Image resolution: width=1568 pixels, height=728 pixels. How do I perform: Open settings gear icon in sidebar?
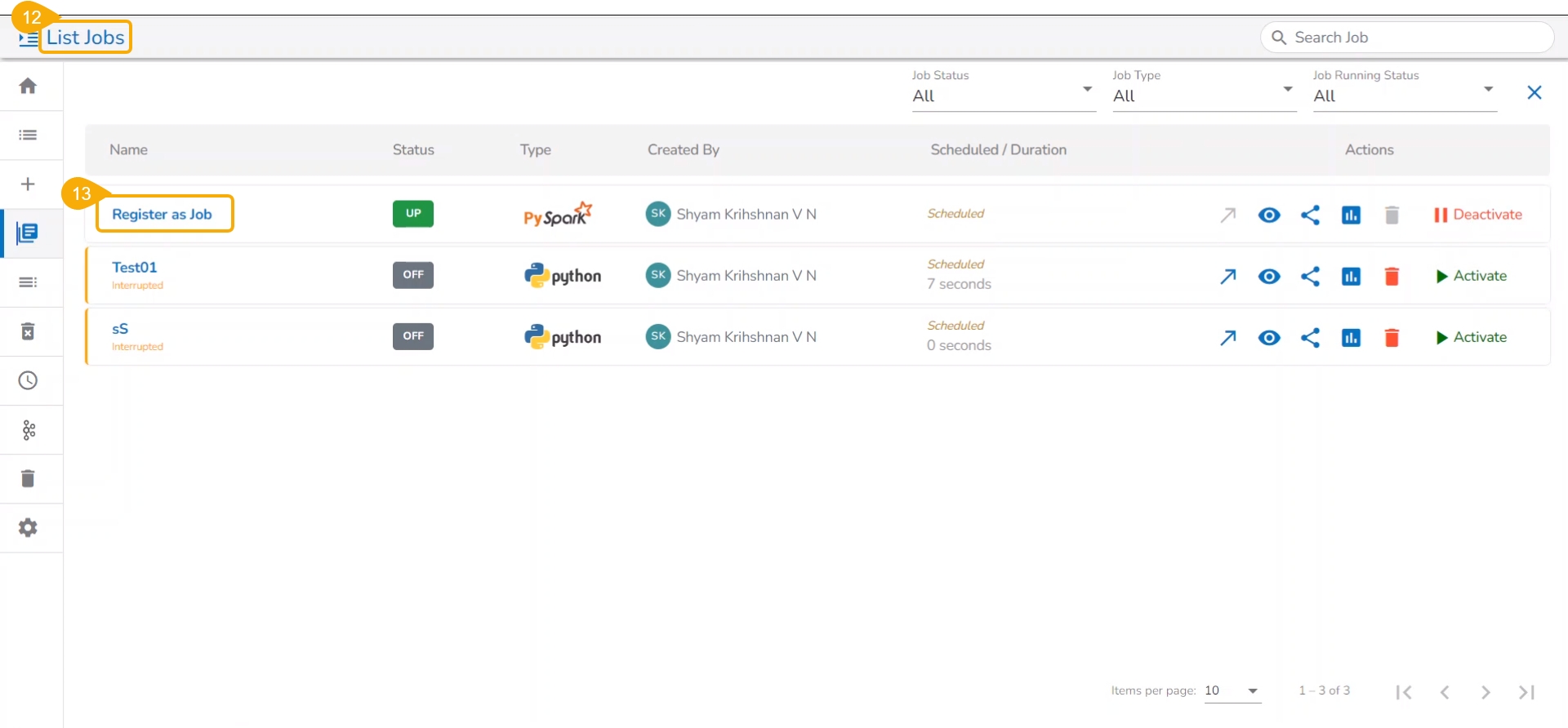pos(28,528)
